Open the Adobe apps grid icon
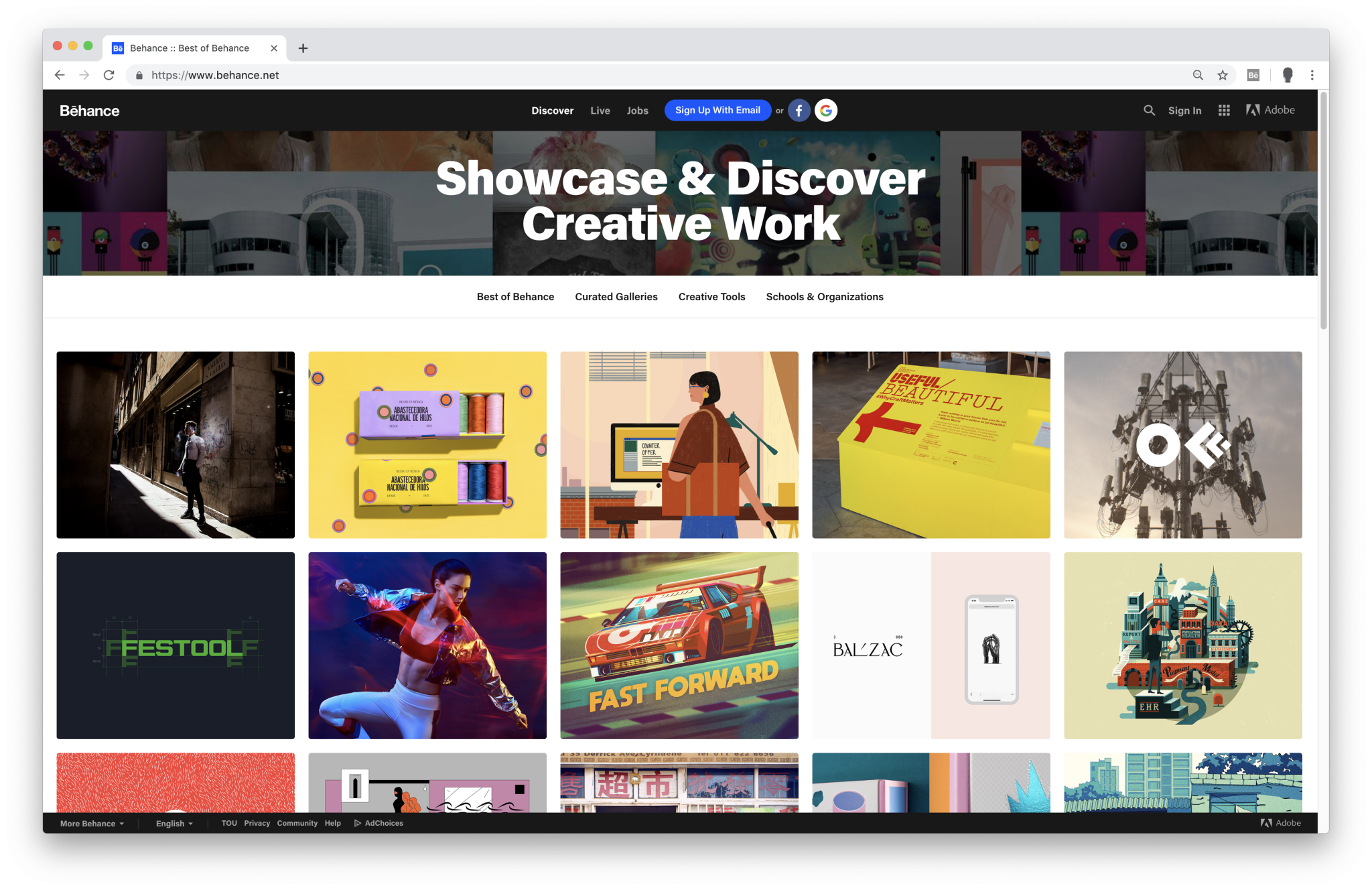 click(x=1223, y=110)
